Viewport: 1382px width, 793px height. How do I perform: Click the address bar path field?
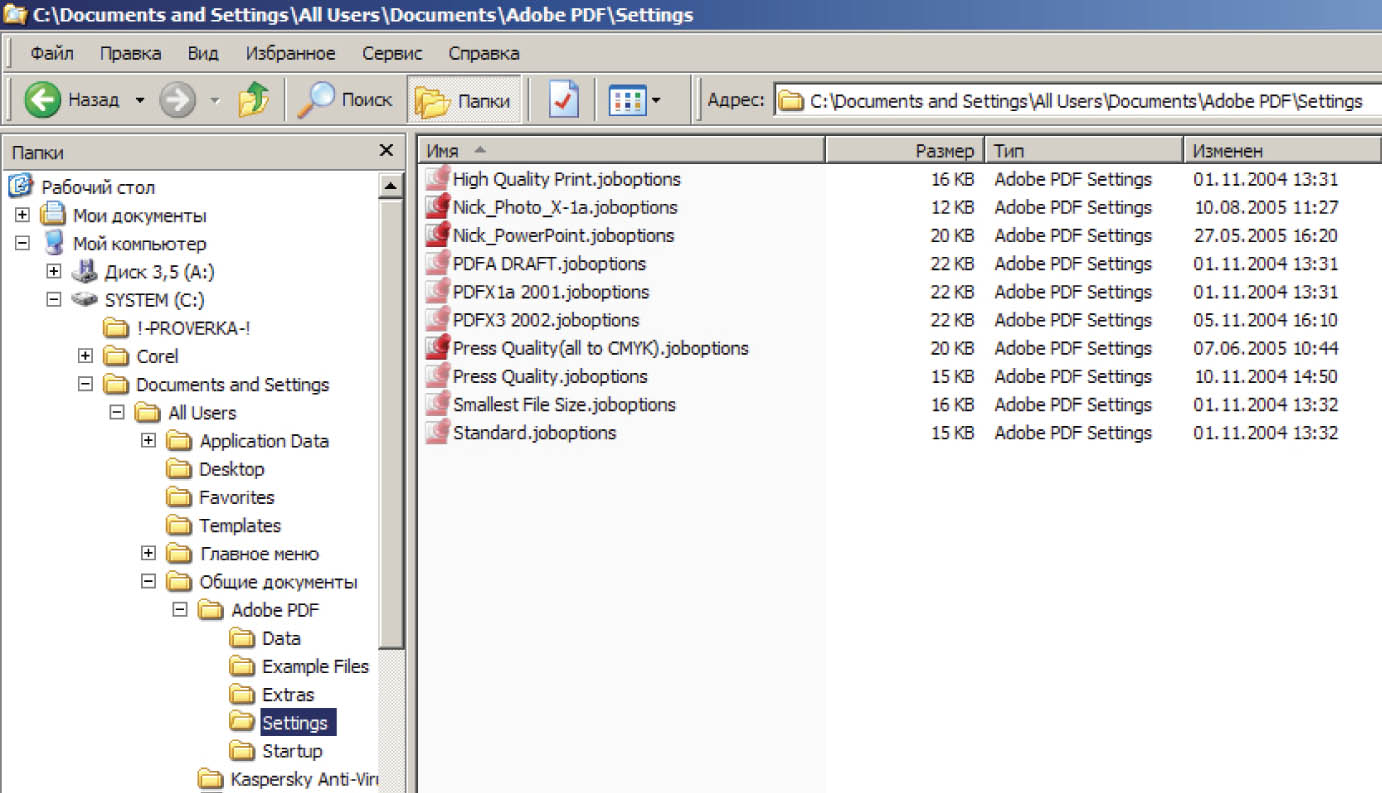click(x=1077, y=100)
